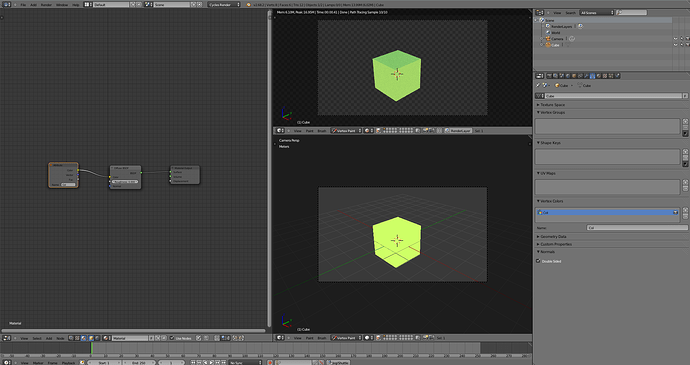Open the Playback menu in timeline

click(68, 362)
